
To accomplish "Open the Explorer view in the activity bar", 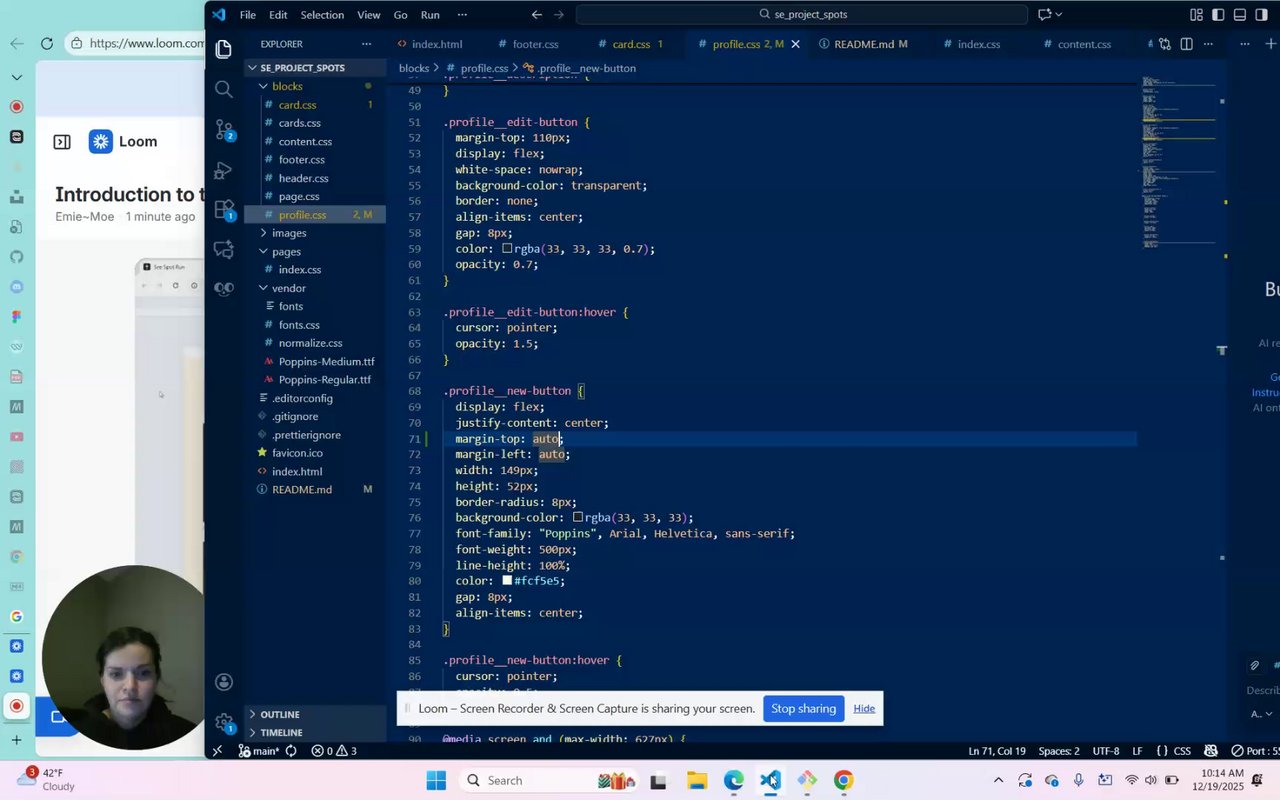I will click(224, 49).
